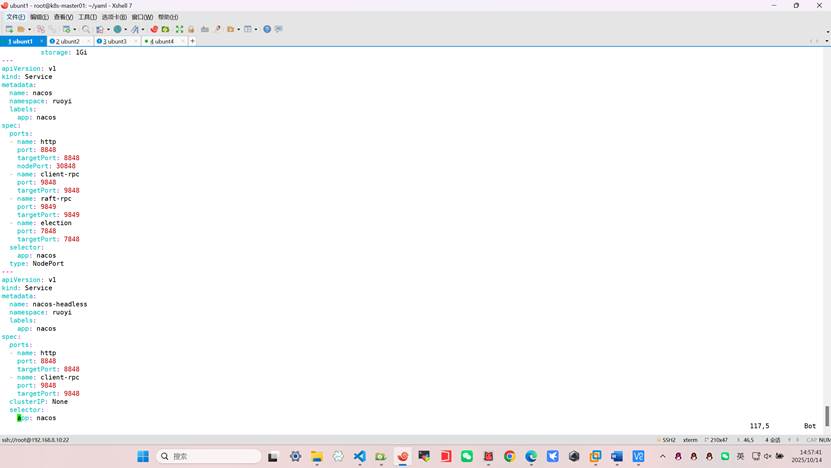This screenshot has width=831, height=468.
Task: Expand the Open Session dropdown arrow
Action: tap(29, 30)
